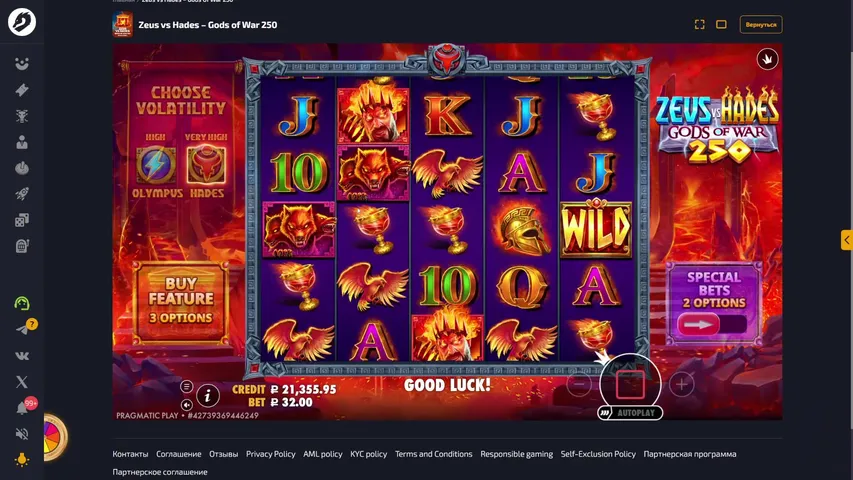Stop the spin with center button
Image resolution: width=853 pixels, height=480 pixels.
[630, 384]
